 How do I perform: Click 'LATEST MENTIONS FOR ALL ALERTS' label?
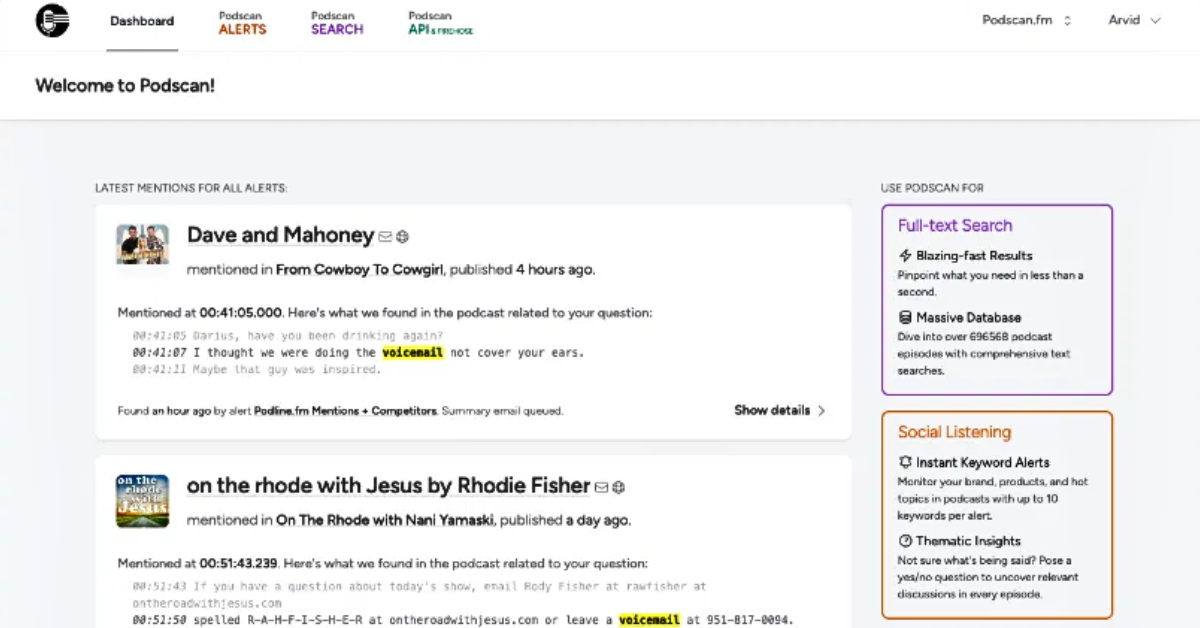[191, 188]
